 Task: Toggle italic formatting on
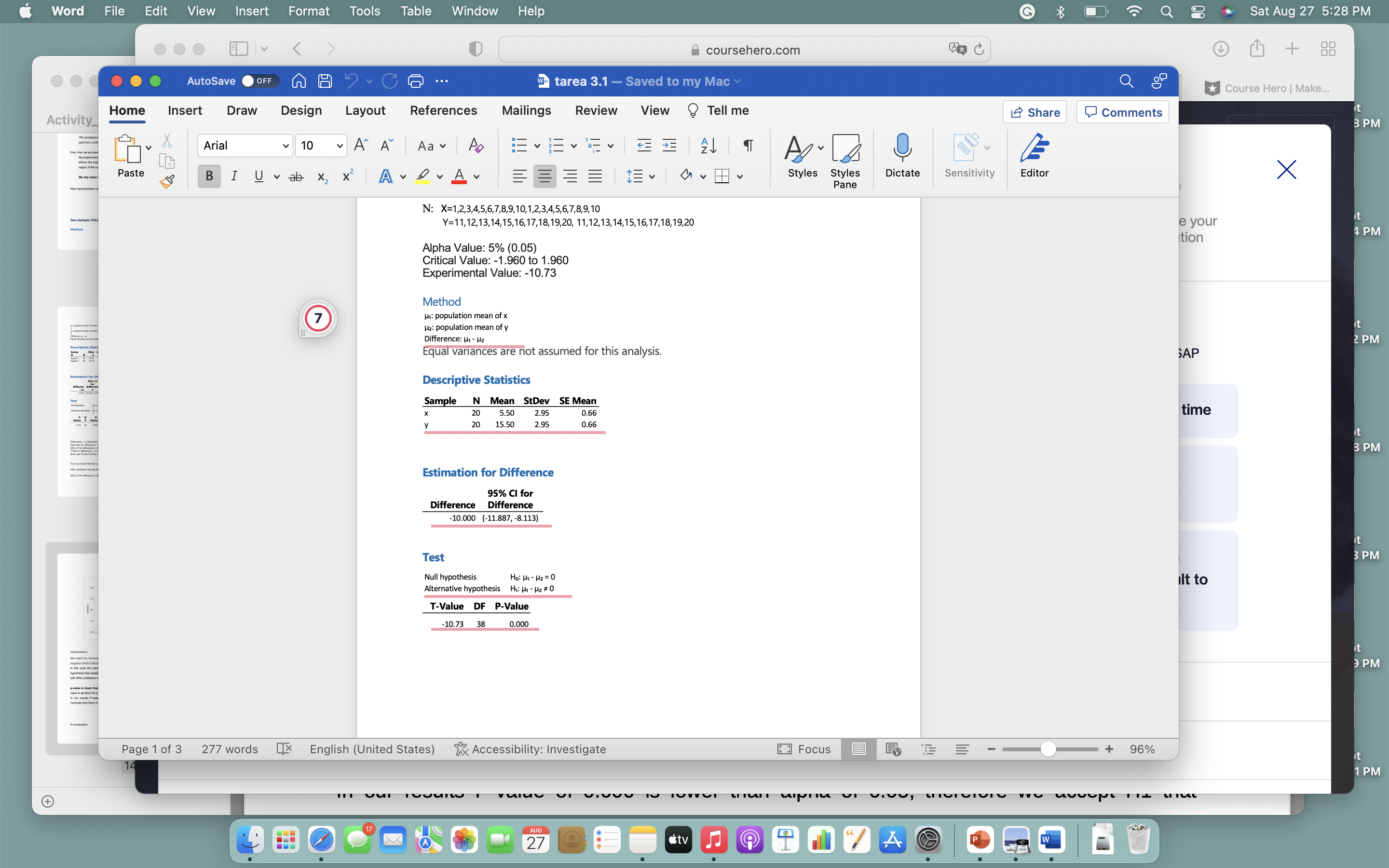pyautogui.click(x=233, y=176)
